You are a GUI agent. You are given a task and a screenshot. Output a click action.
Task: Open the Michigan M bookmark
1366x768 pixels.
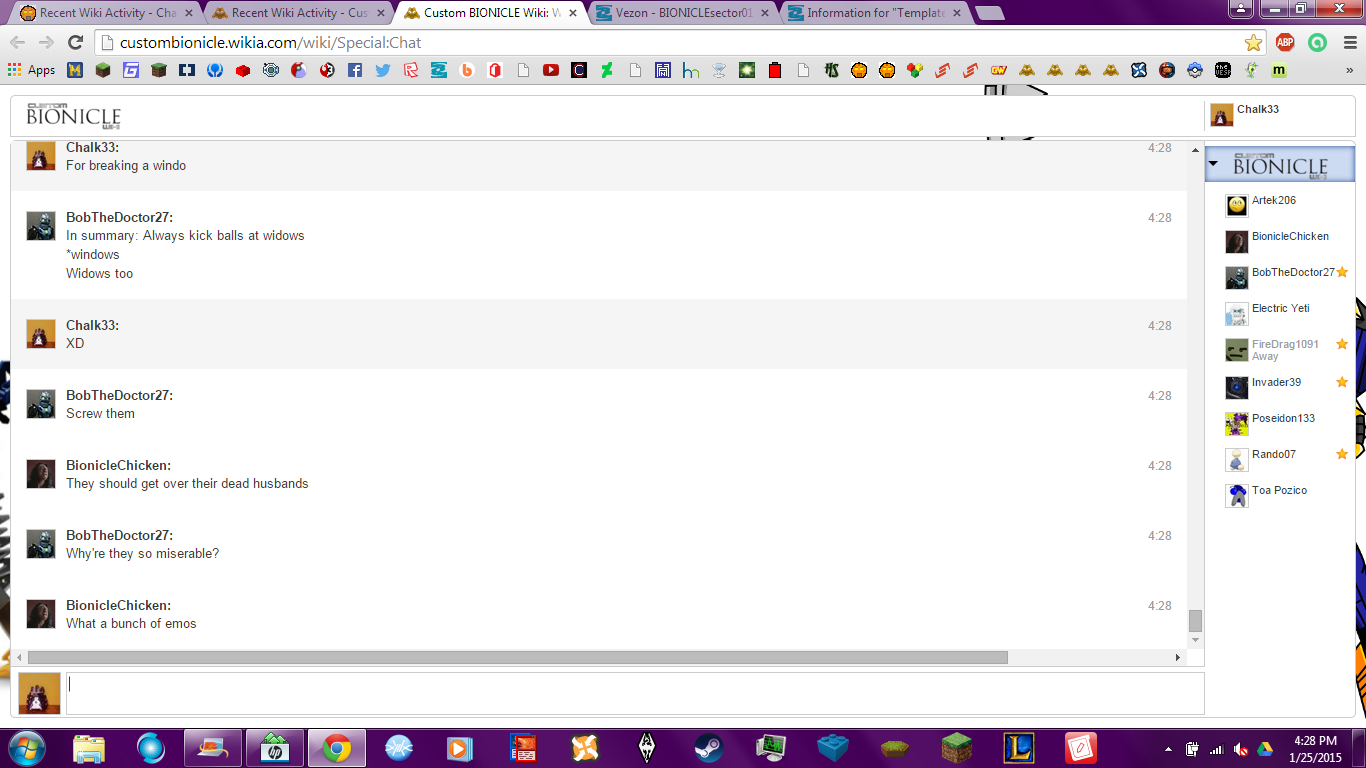pos(74,70)
